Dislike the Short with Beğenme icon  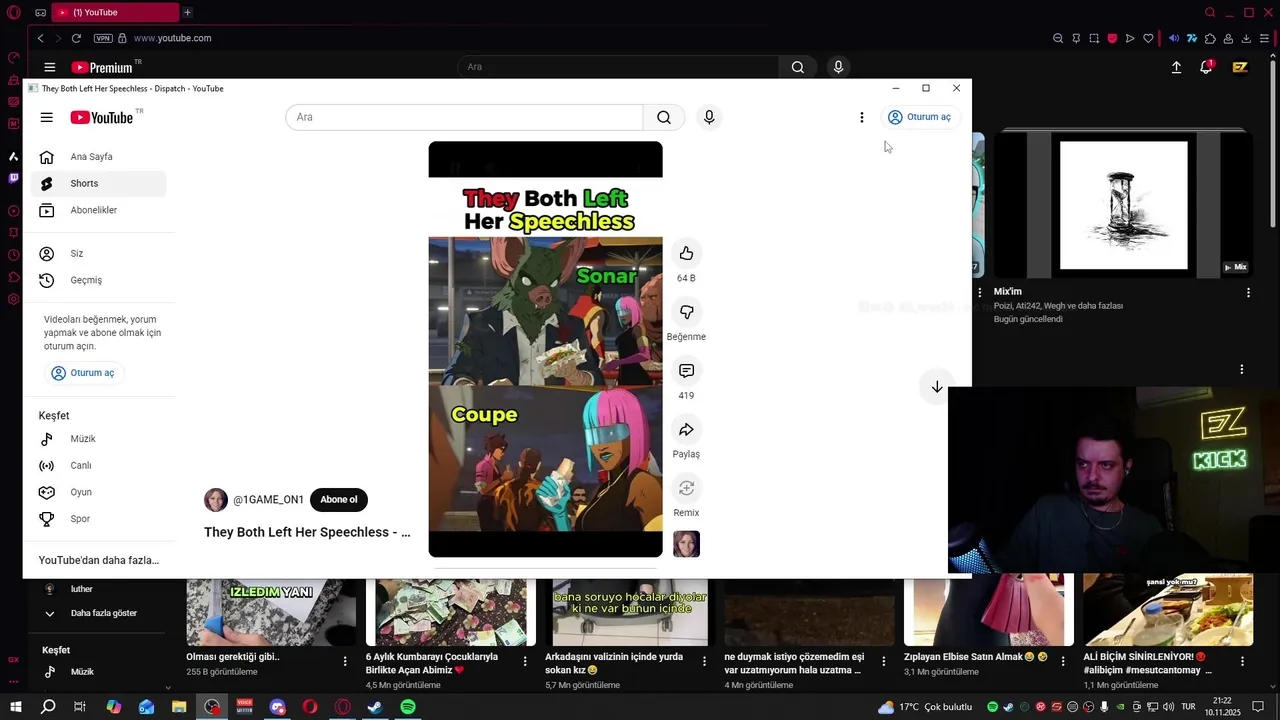[x=686, y=312]
